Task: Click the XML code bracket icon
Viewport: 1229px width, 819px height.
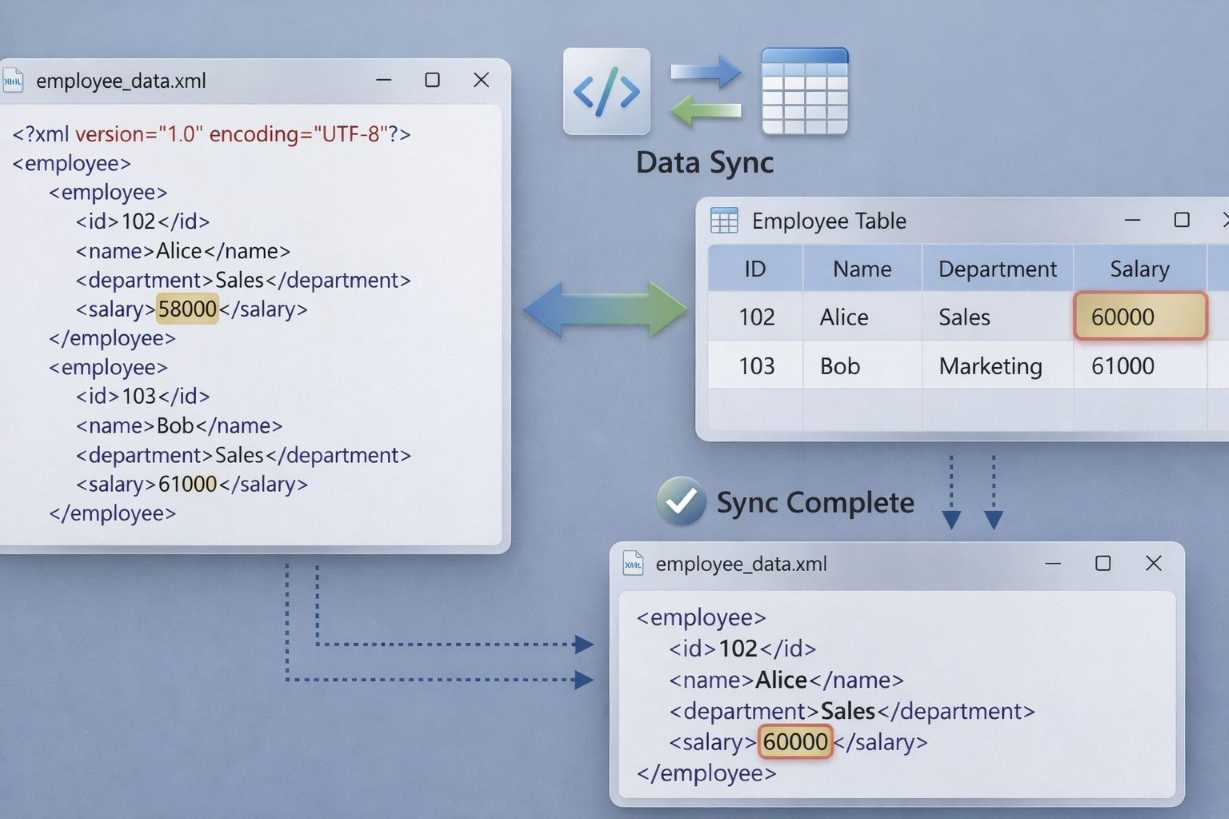Action: point(607,91)
